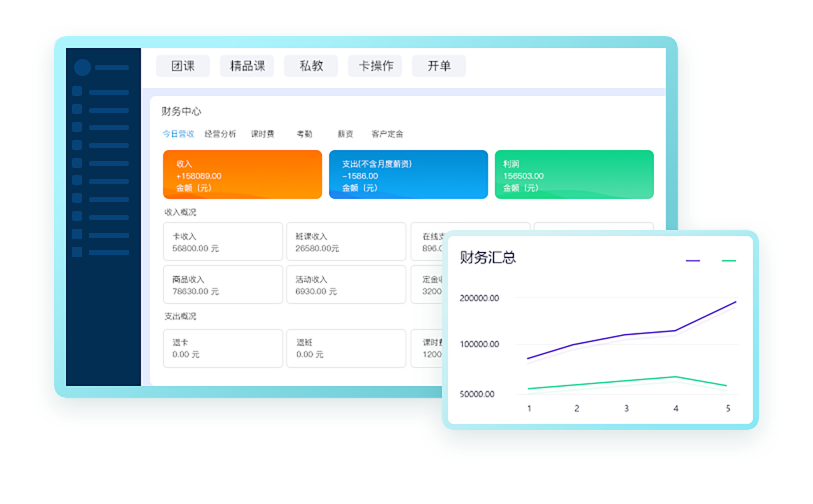This screenshot has height=504, width=813.
Task: Click the blue 支出(不含月度薪资) card
Action: 409,175
